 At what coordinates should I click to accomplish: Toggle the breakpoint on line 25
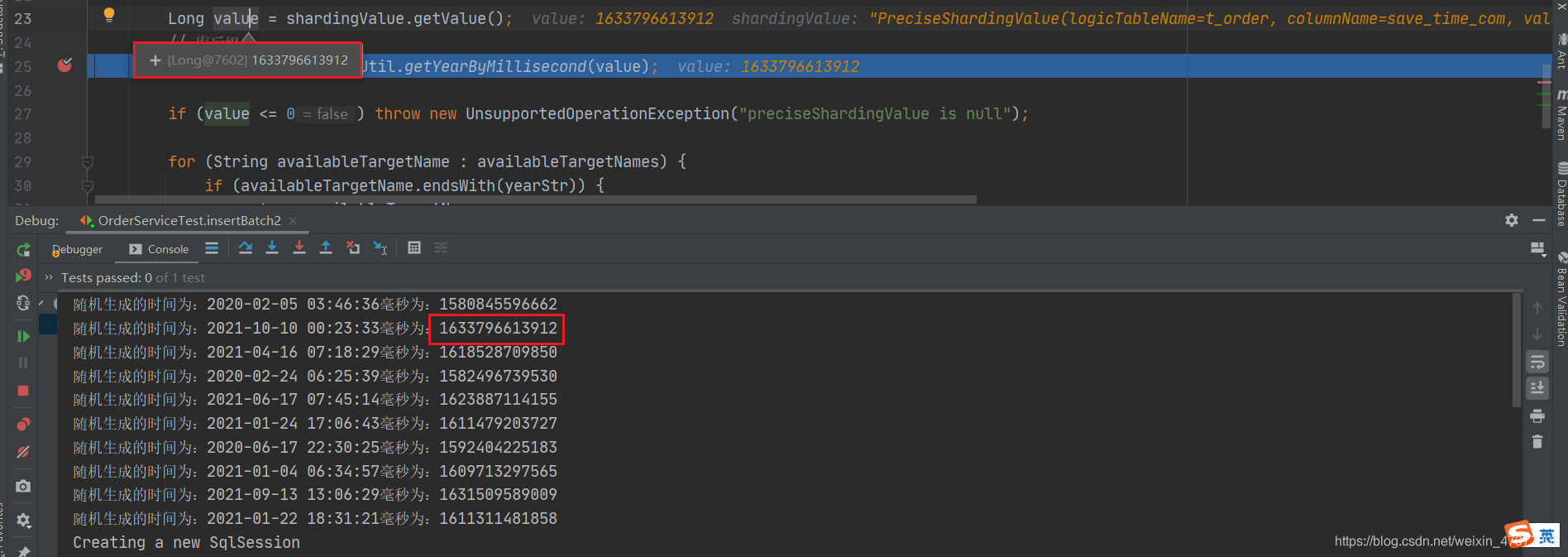point(65,65)
